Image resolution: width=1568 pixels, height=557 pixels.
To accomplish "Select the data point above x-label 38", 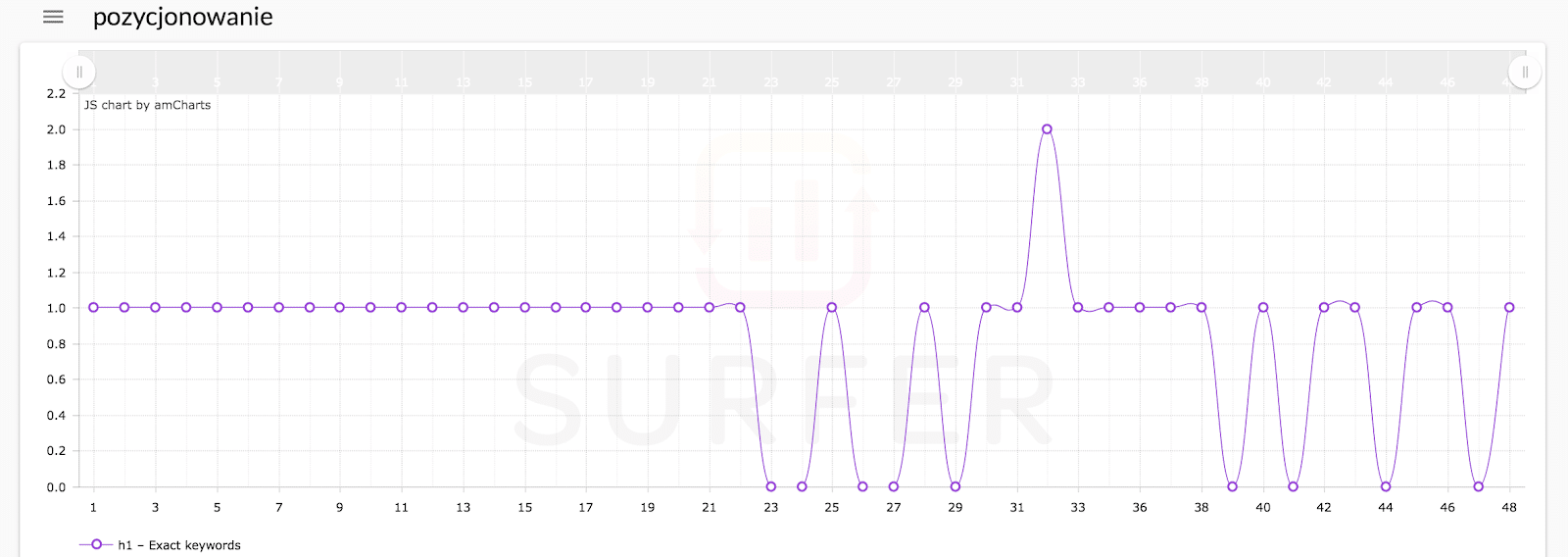I will (x=1201, y=308).
